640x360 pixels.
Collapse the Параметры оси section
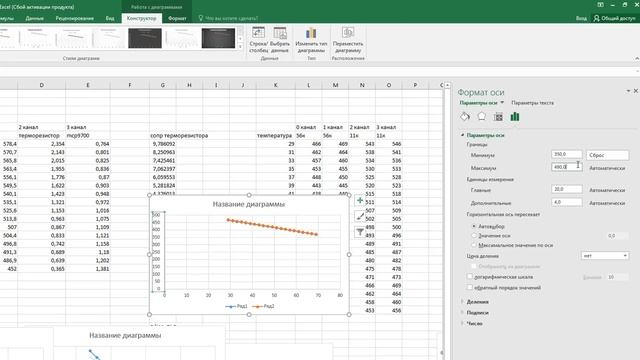(x=462, y=135)
